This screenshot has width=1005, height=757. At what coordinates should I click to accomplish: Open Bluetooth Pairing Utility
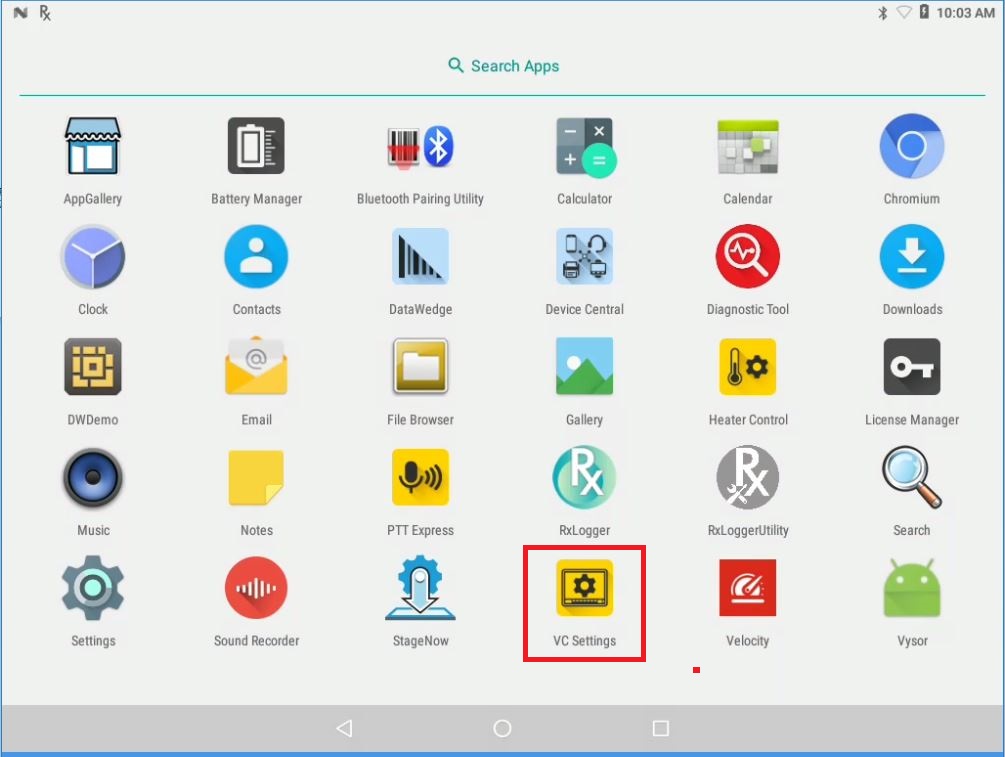pos(420,147)
